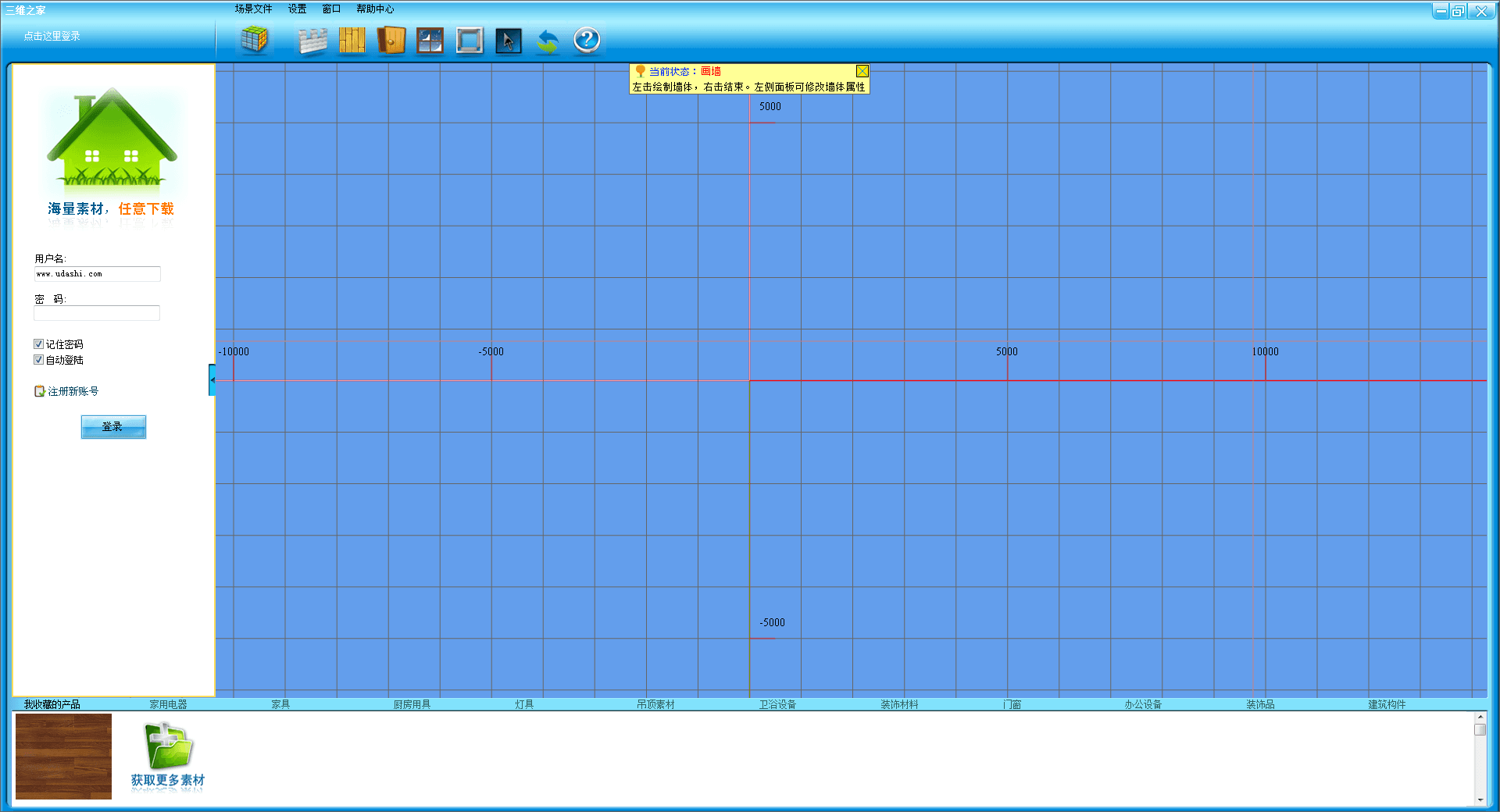1500x812 pixels.
Task: Open the 设置 menu
Action: click(x=297, y=9)
